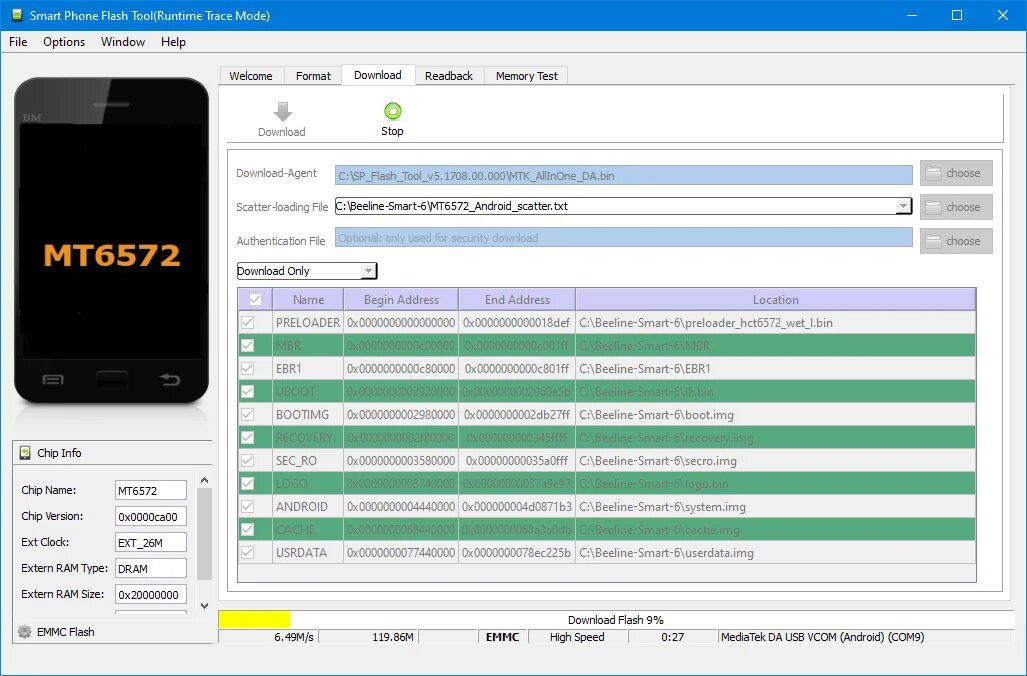Screen dimensions: 1027x676
Task: Click the Download-Agent path field
Action: 624,175
